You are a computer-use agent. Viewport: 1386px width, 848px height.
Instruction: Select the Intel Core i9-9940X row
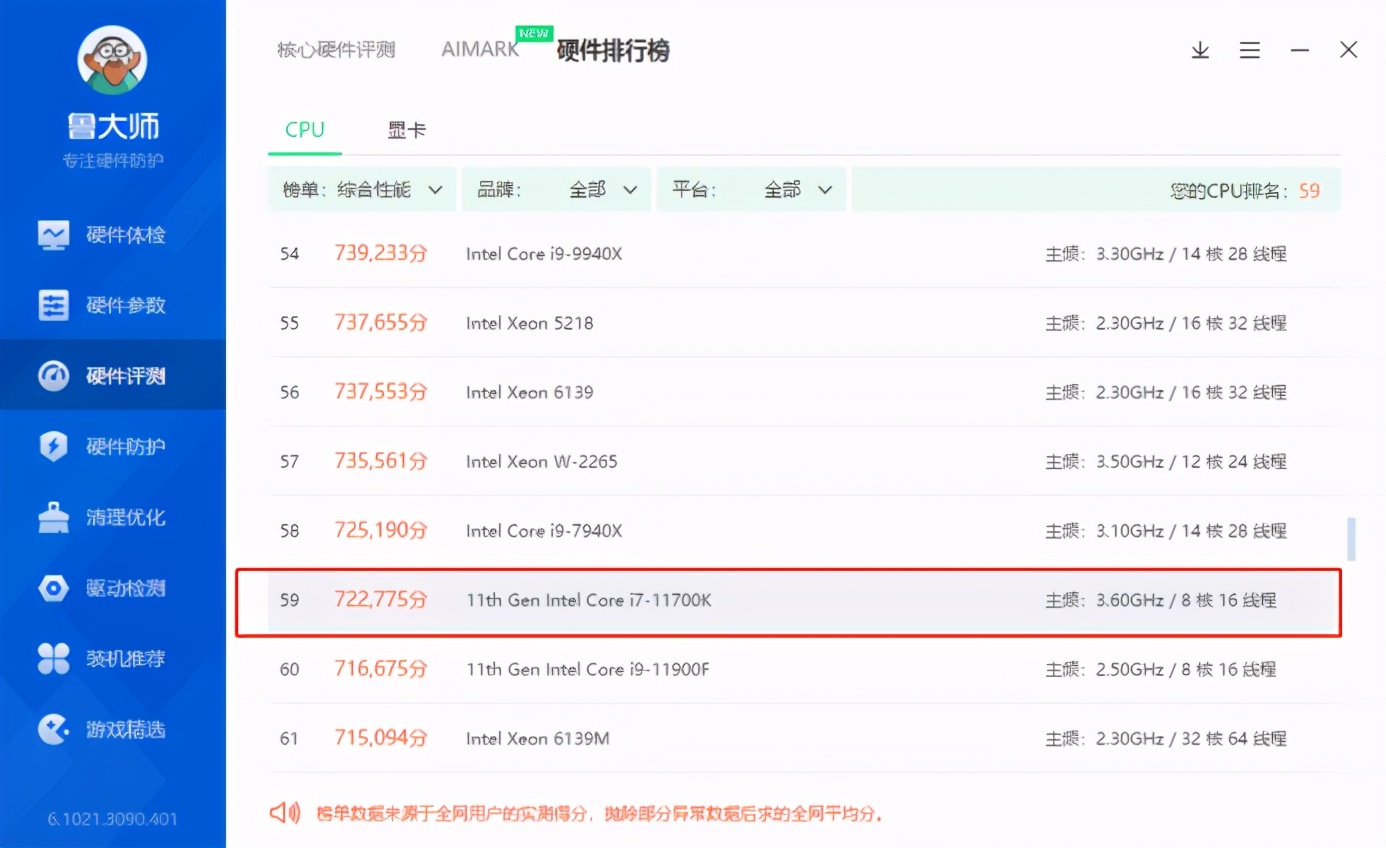[x=804, y=254]
